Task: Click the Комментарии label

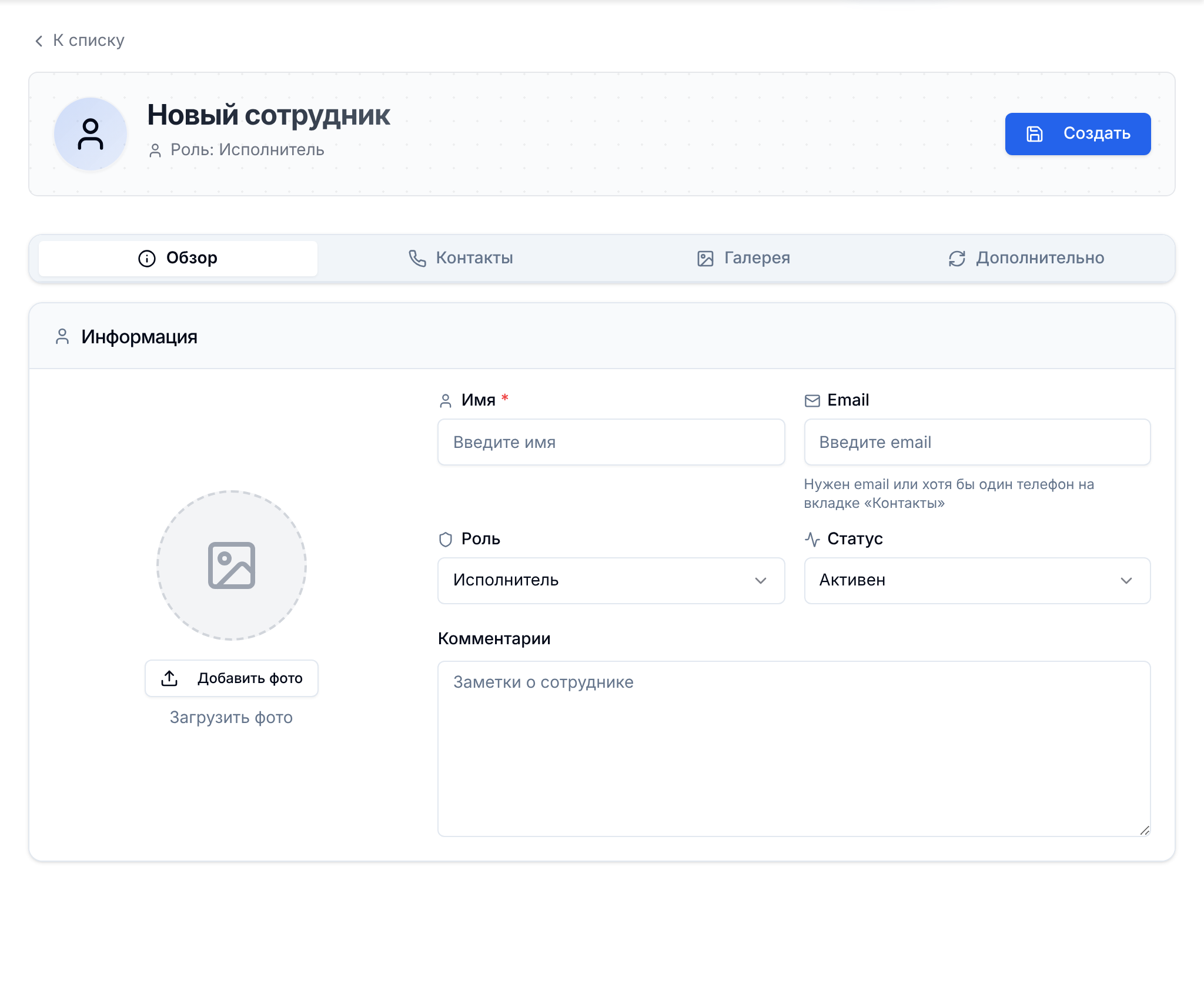Action: [x=494, y=639]
